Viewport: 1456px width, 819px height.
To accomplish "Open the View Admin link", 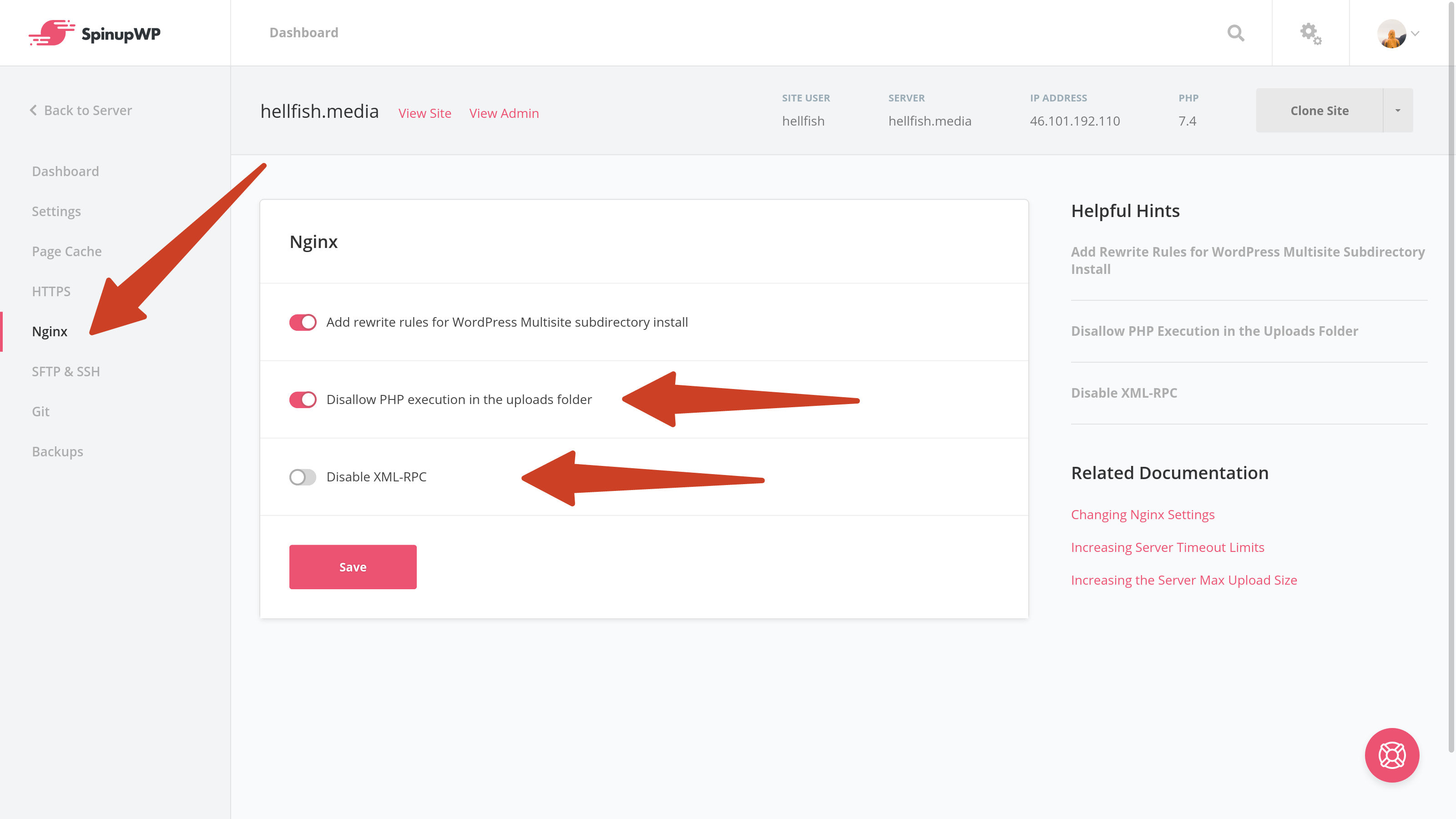I will pyautogui.click(x=504, y=113).
